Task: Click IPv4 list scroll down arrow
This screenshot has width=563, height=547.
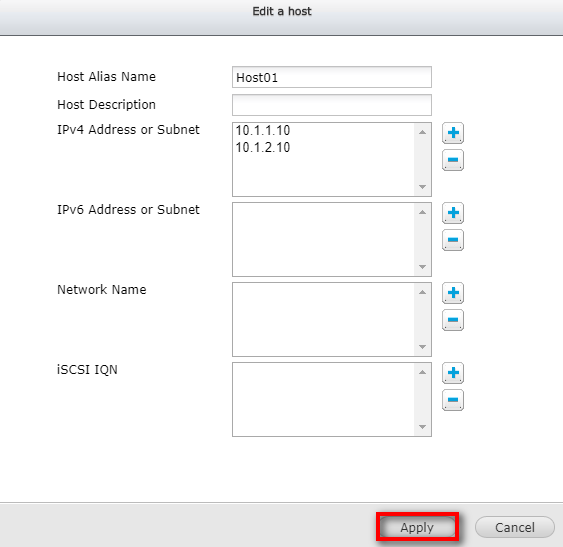Action: 423,187
